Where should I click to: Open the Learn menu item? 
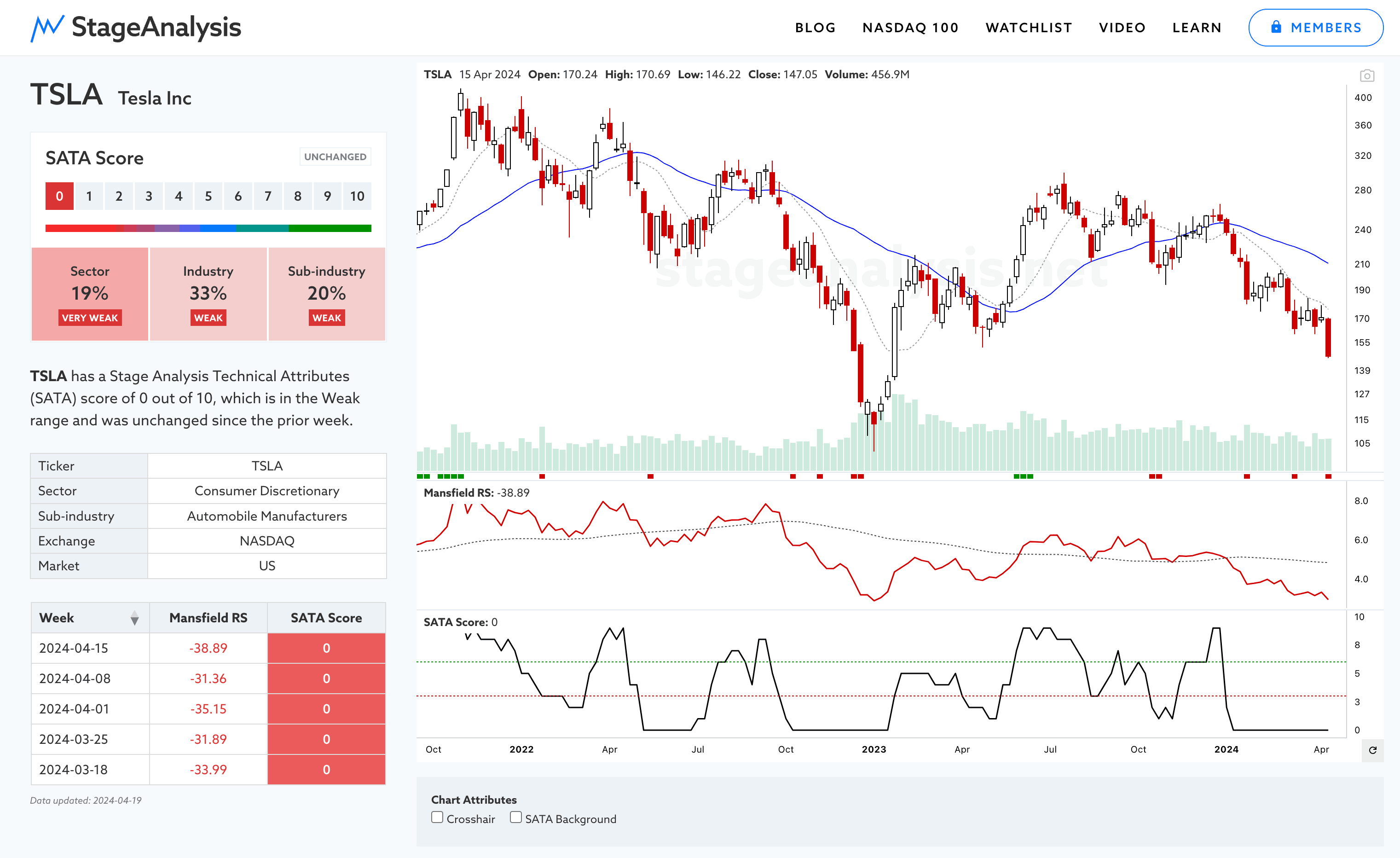[1197, 28]
